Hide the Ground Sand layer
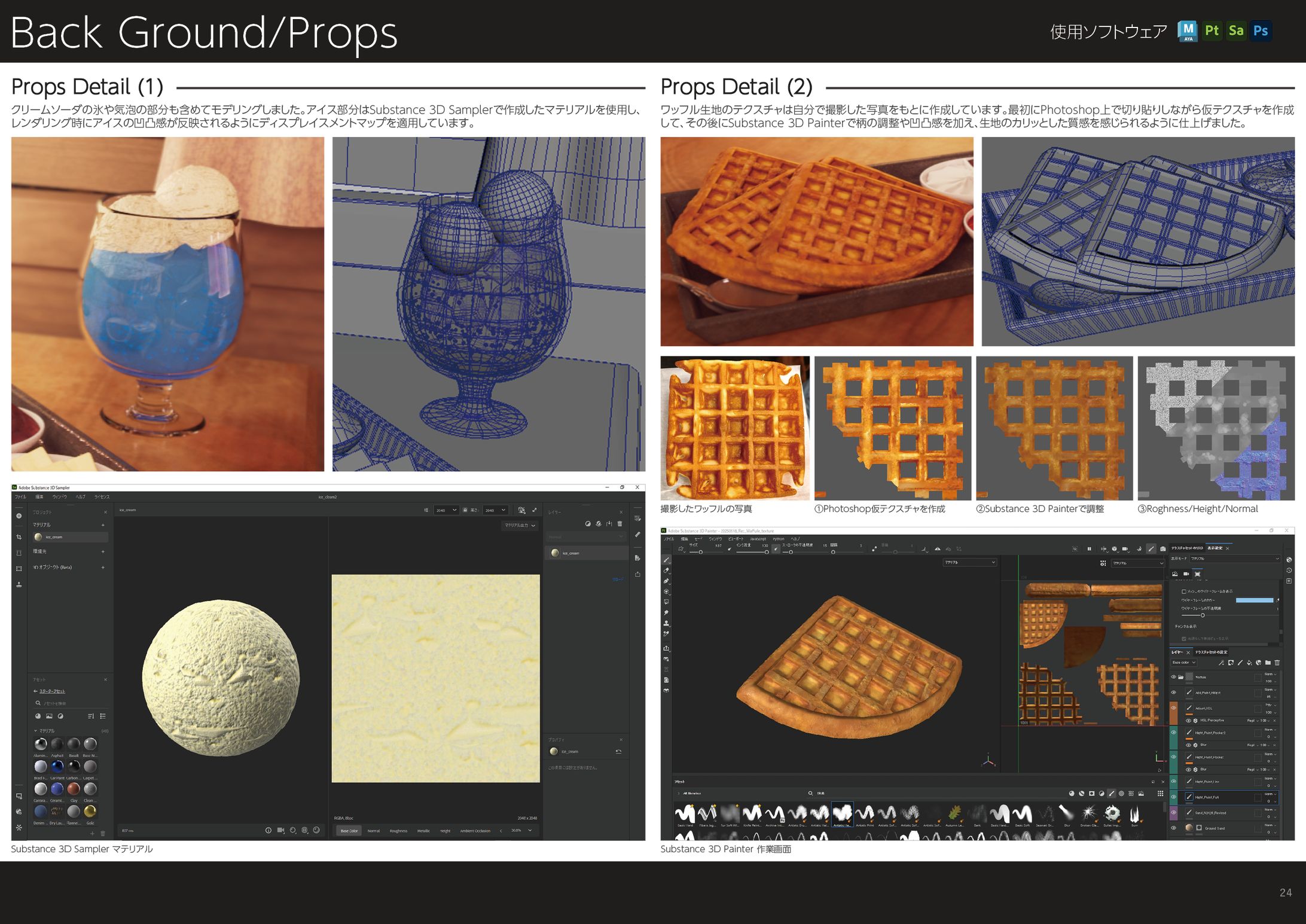The height and width of the screenshot is (924, 1306). tap(1173, 828)
